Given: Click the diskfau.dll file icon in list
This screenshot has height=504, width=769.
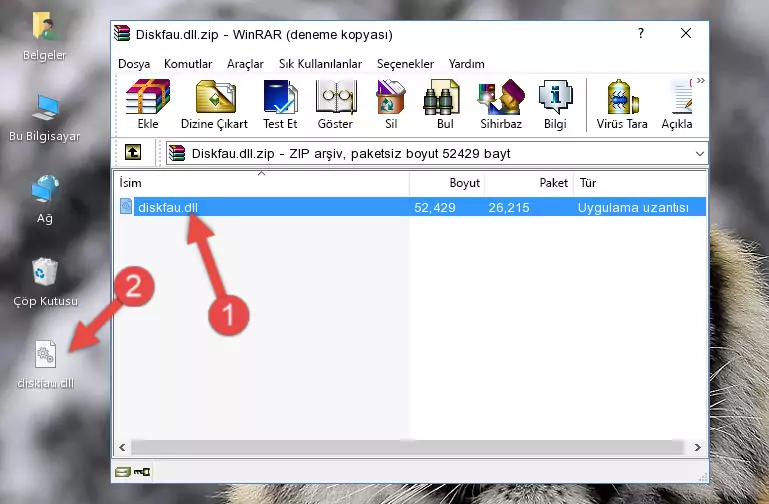Looking at the screenshot, I should pyautogui.click(x=126, y=206).
